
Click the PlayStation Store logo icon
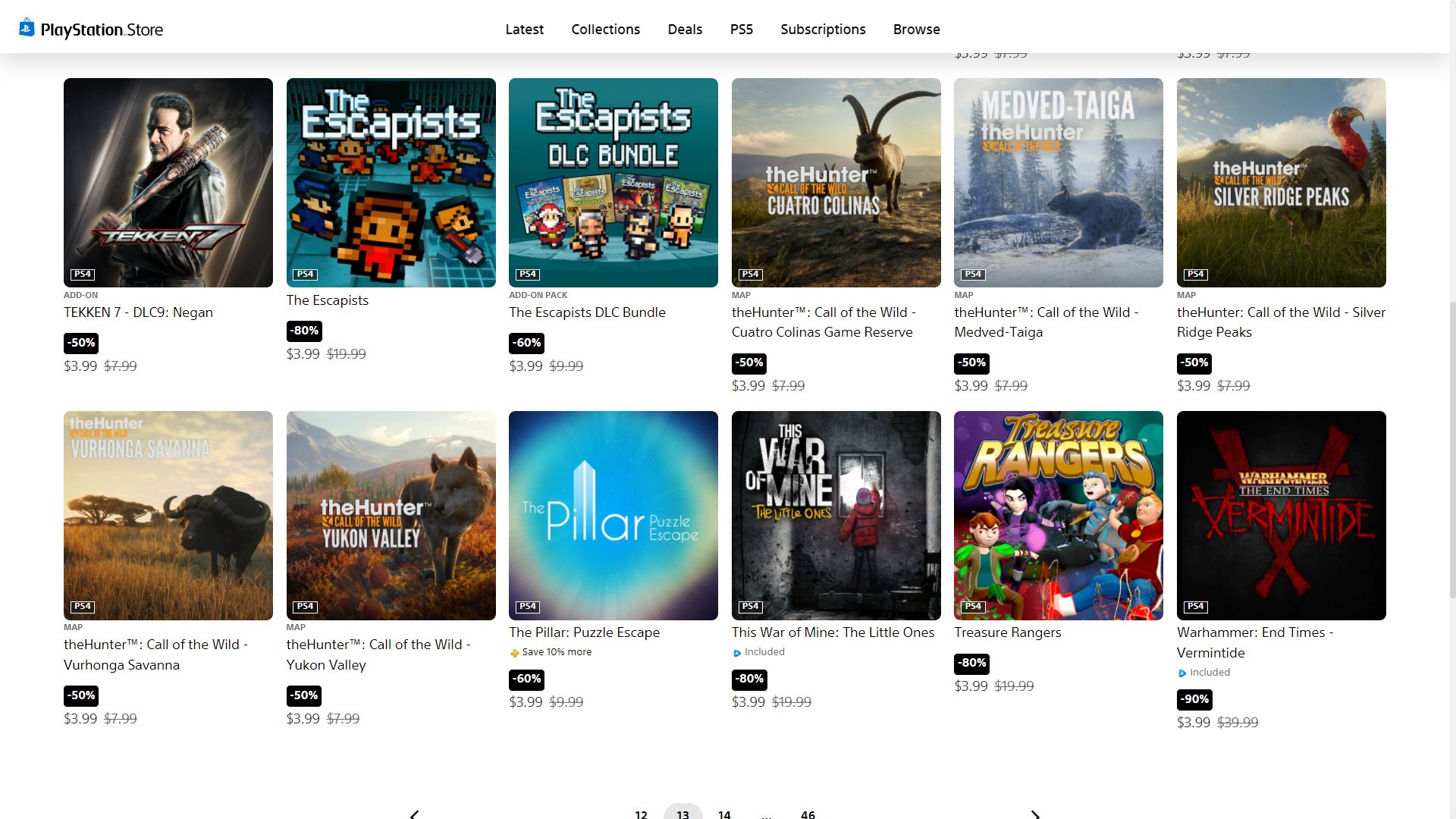pyautogui.click(x=27, y=28)
